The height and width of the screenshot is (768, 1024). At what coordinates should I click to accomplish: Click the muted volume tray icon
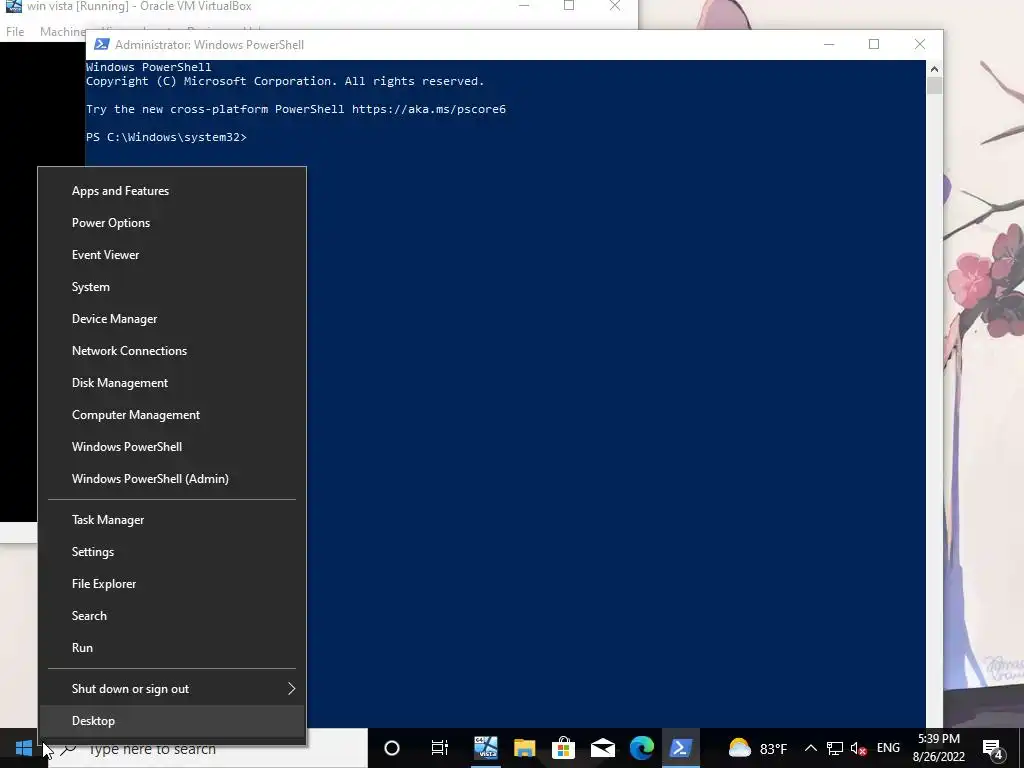859,748
